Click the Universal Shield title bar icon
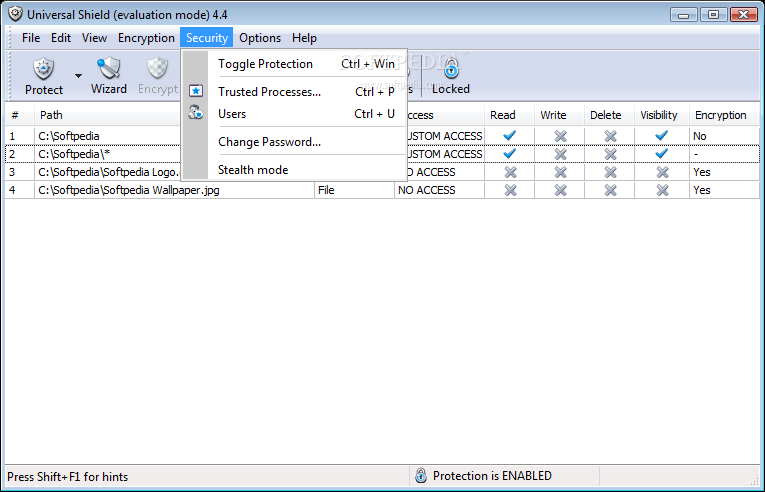The height and width of the screenshot is (492, 765). click(x=15, y=14)
